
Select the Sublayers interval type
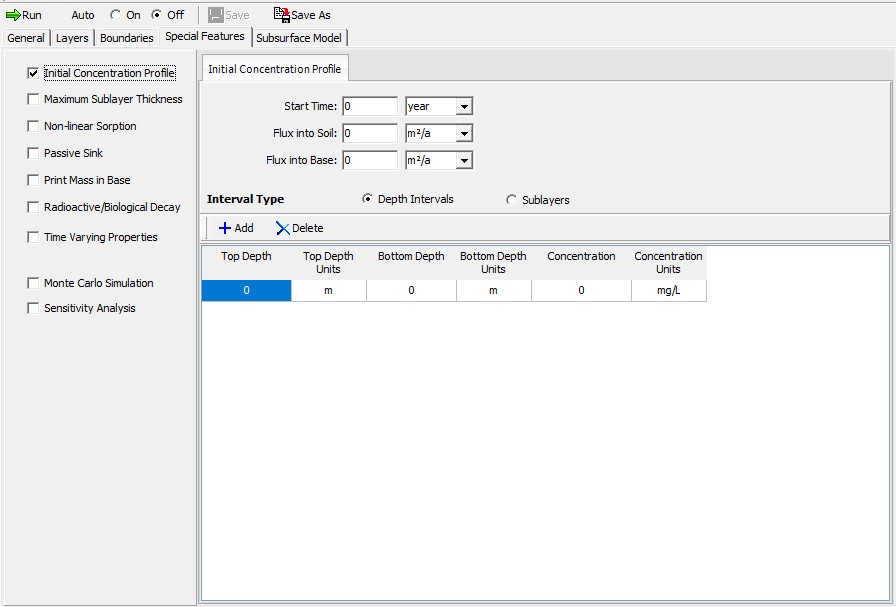pos(512,200)
